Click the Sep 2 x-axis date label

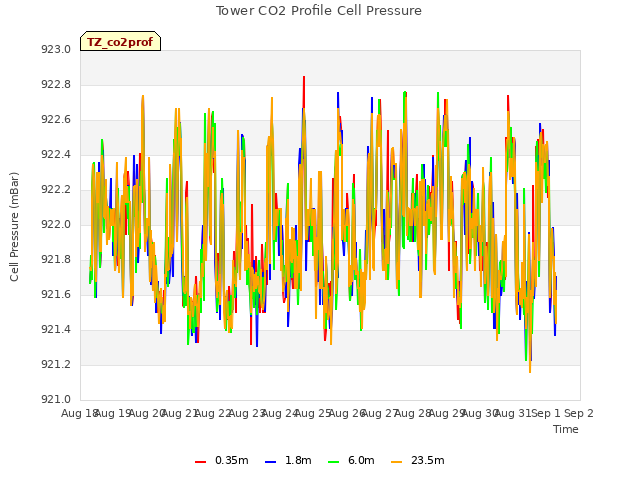click(579, 413)
